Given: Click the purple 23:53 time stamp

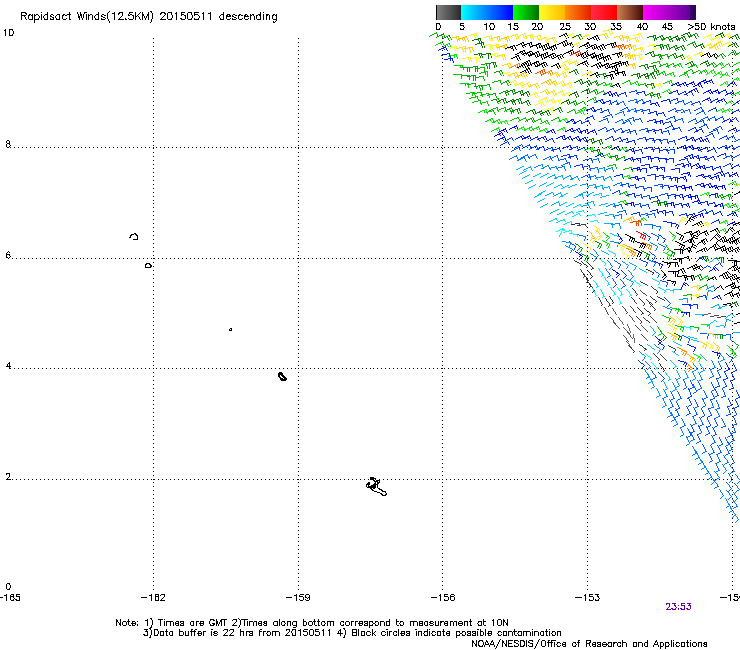Looking at the screenshot, I should (x=678, y=607).
